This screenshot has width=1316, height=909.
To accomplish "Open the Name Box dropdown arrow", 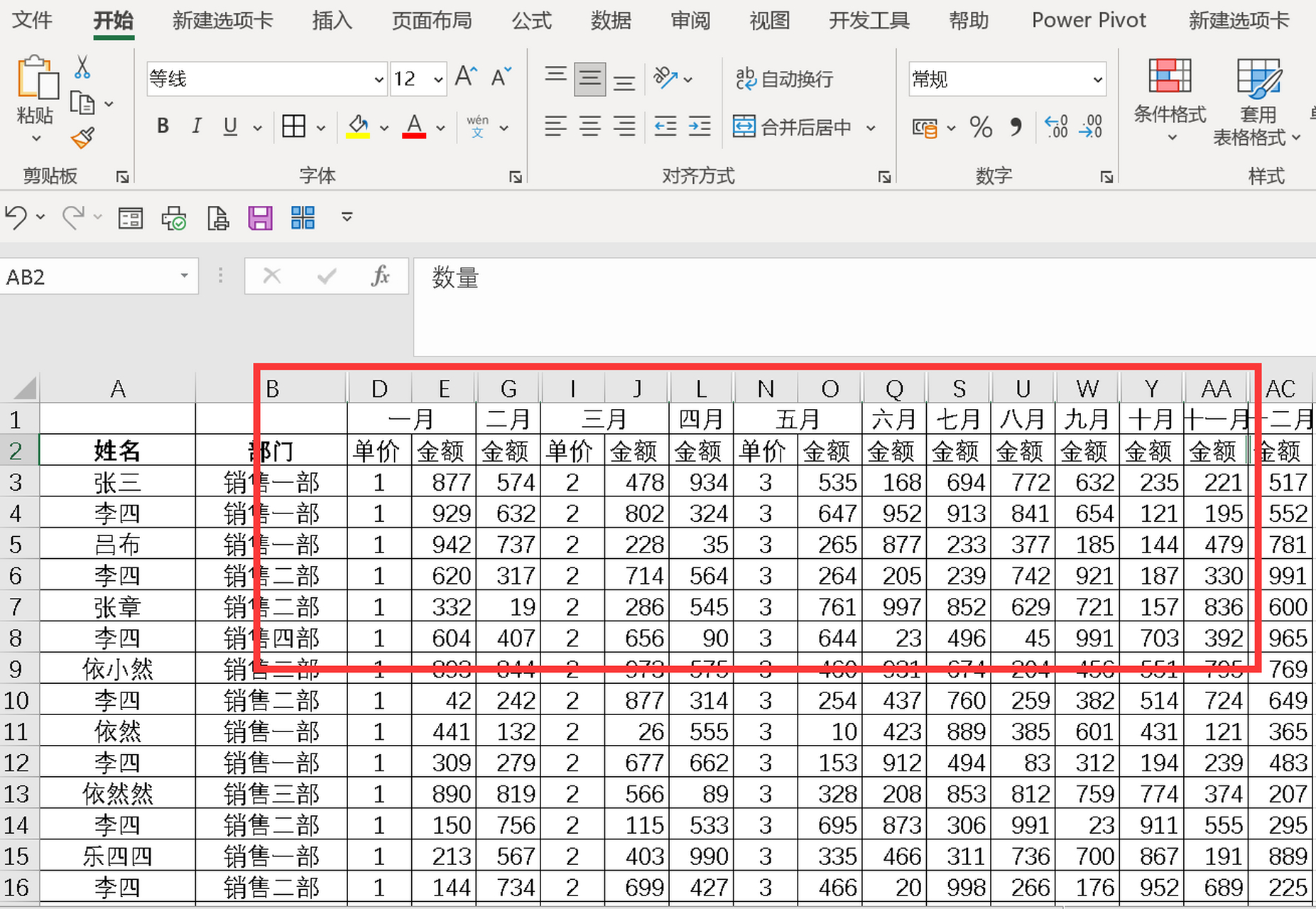I will click(184, 276).
